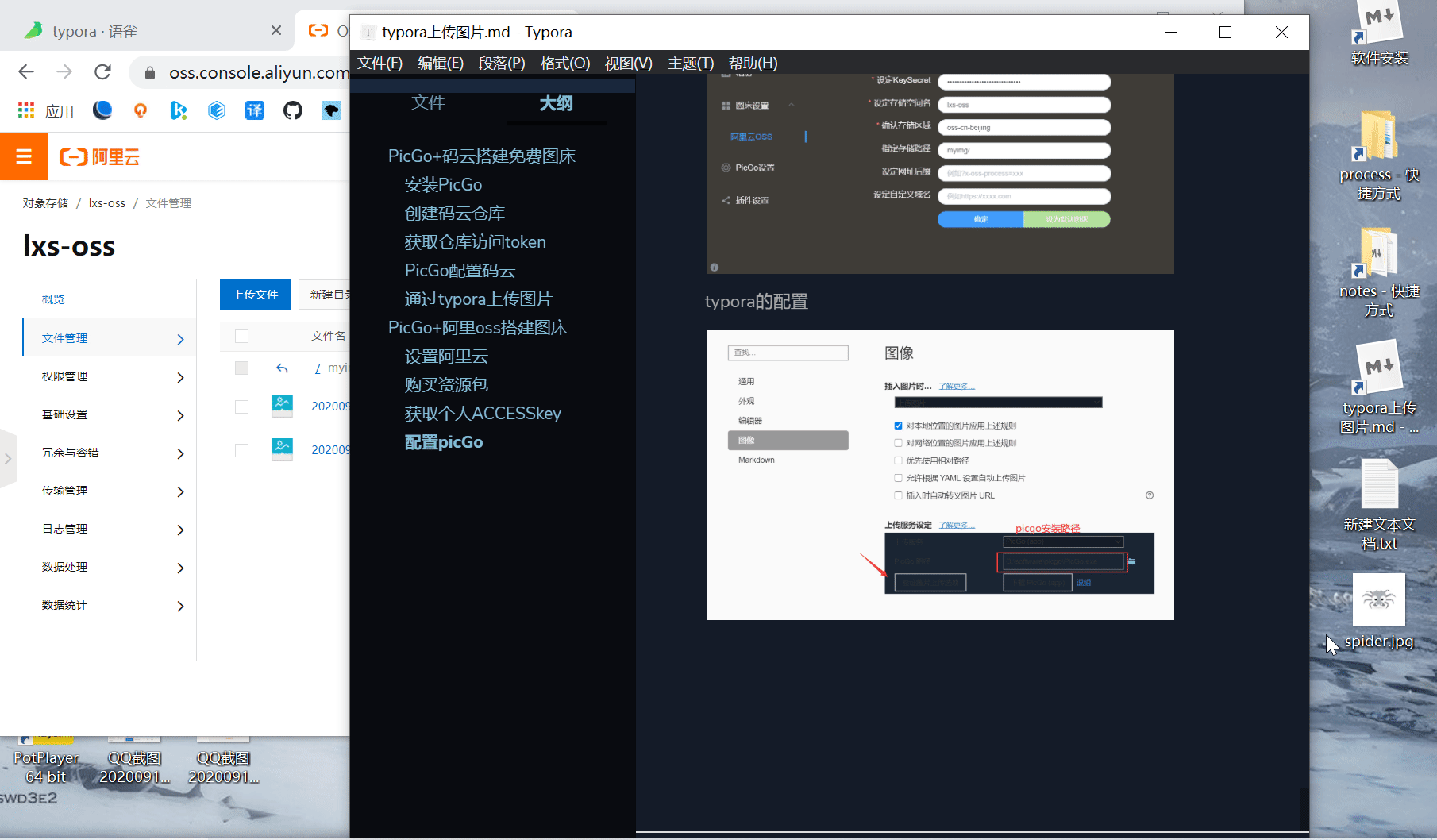This screenshot has width=1437, height=840.
Task: Switch to the 文件 sidebar tab
Action: coord(428,102)
